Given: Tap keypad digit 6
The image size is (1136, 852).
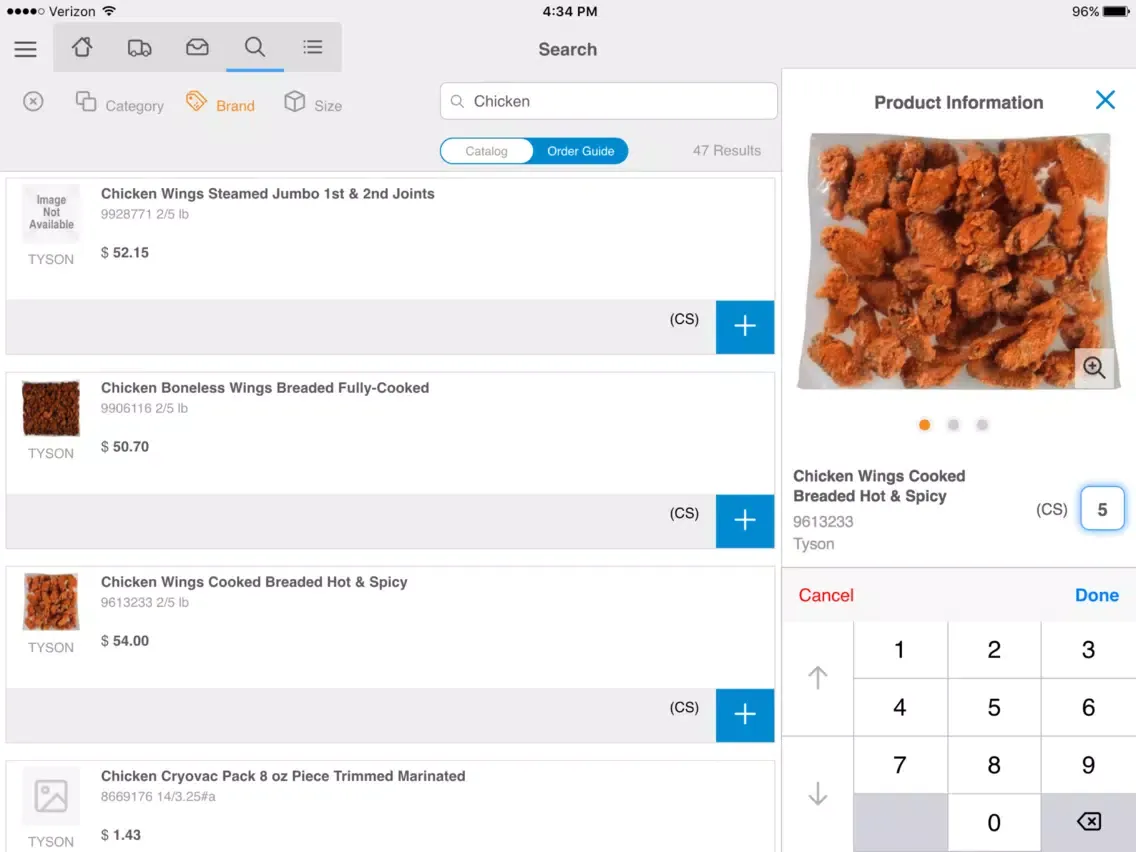Looking at the screenshot, I should pos(1088,707).
